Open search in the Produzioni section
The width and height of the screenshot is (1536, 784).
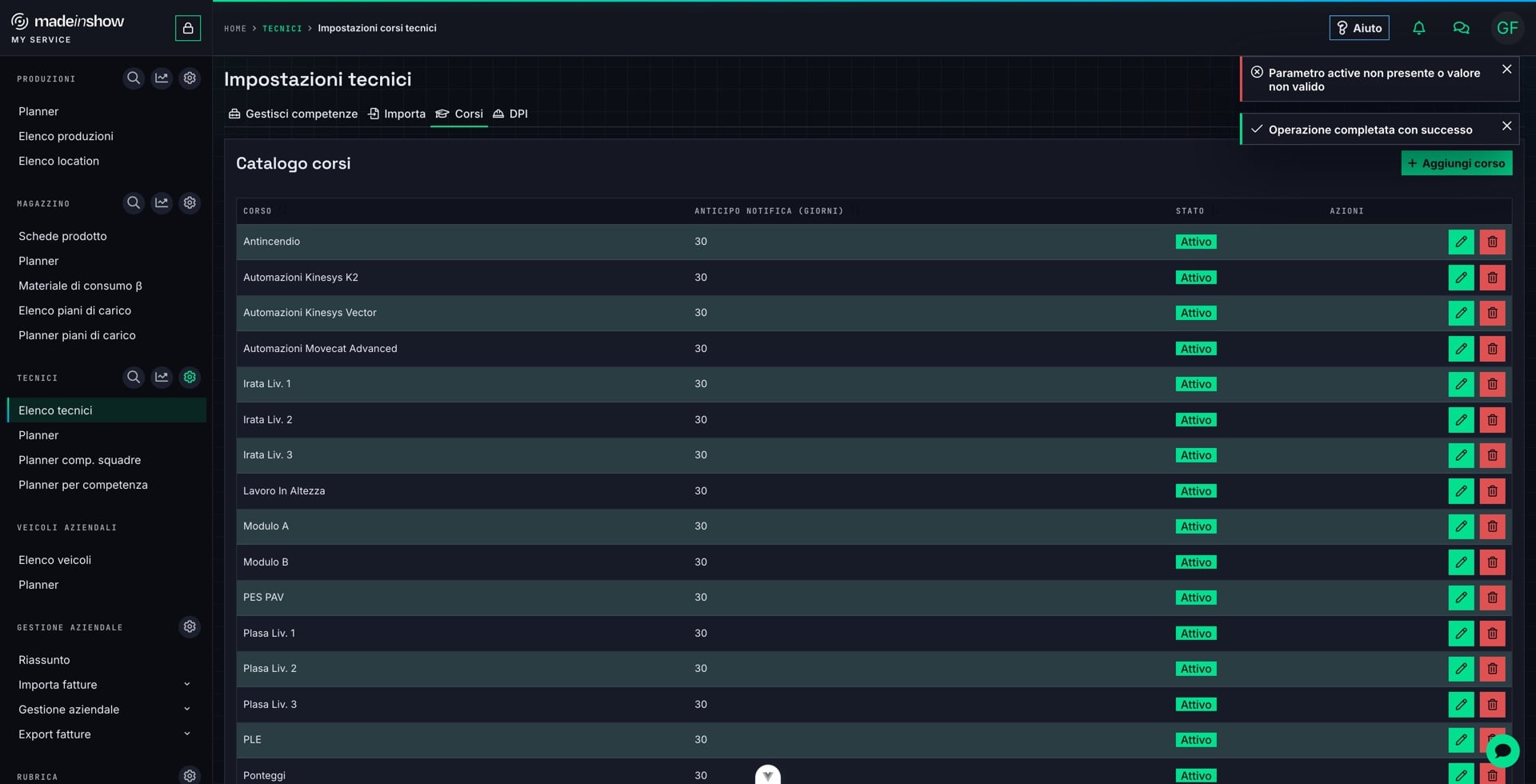point(134,78)
